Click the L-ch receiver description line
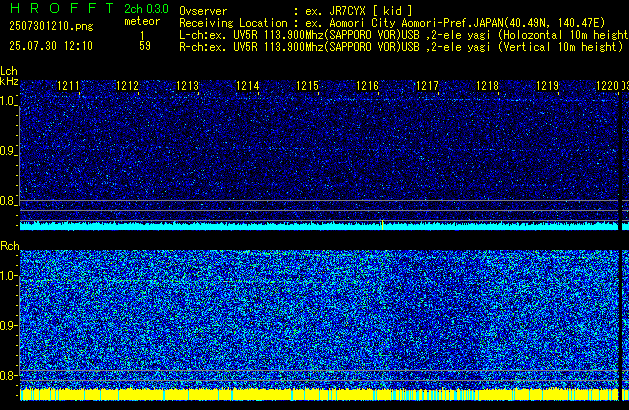The image size is (629, 410). pos(404,35)
